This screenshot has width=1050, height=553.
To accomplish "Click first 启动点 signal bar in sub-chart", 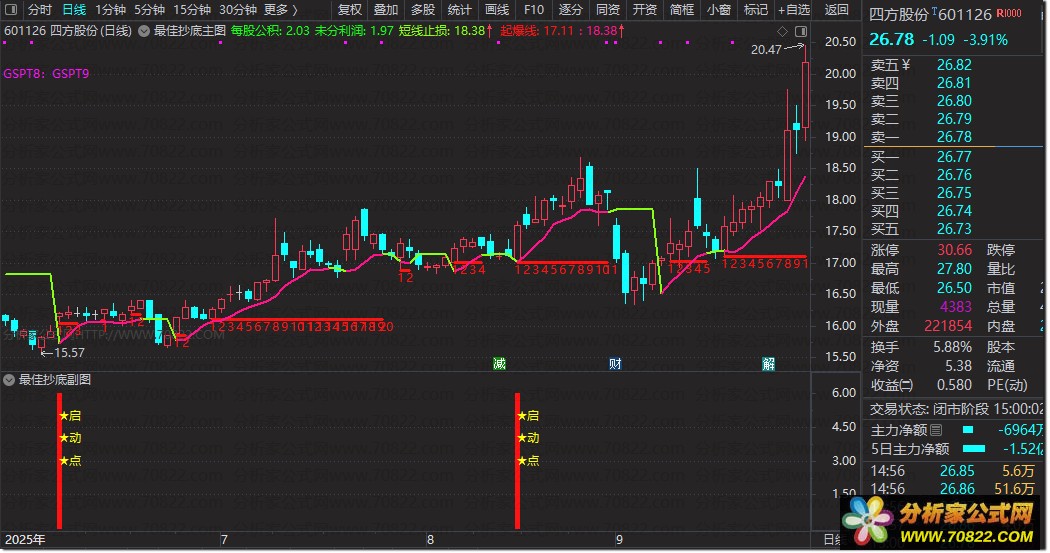I will (x=60, y=461).
